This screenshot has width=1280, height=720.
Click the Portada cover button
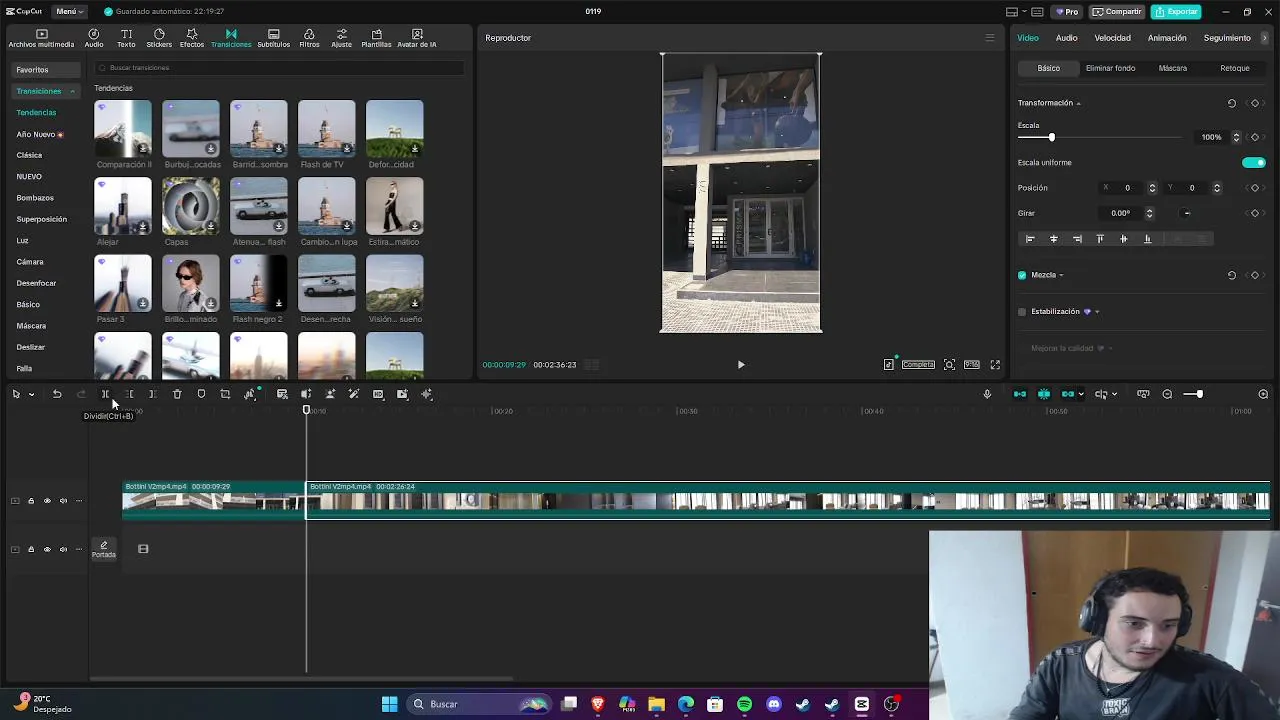click(x=104, y=549)
